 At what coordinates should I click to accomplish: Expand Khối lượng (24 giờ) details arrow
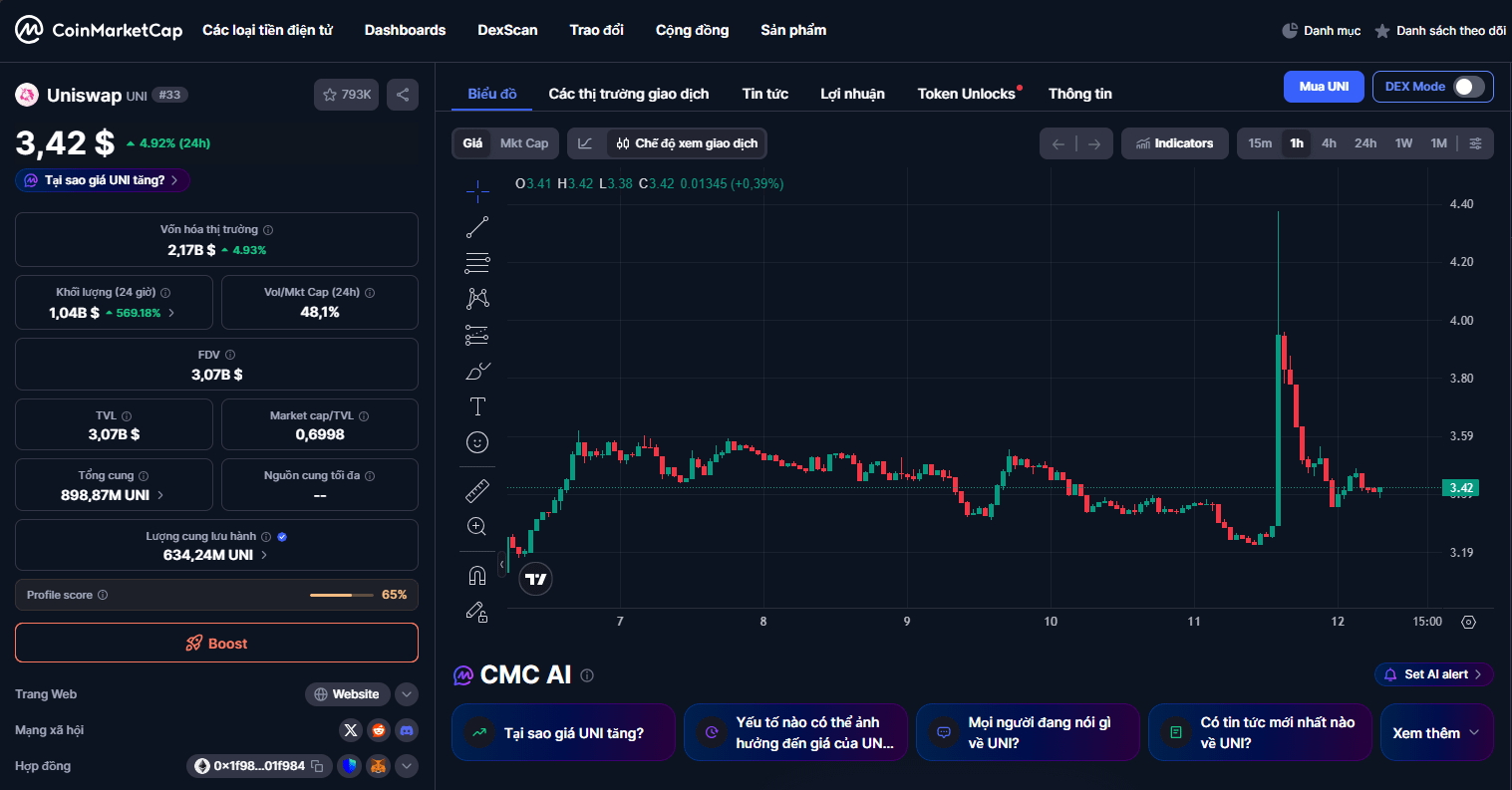[171, 313]
